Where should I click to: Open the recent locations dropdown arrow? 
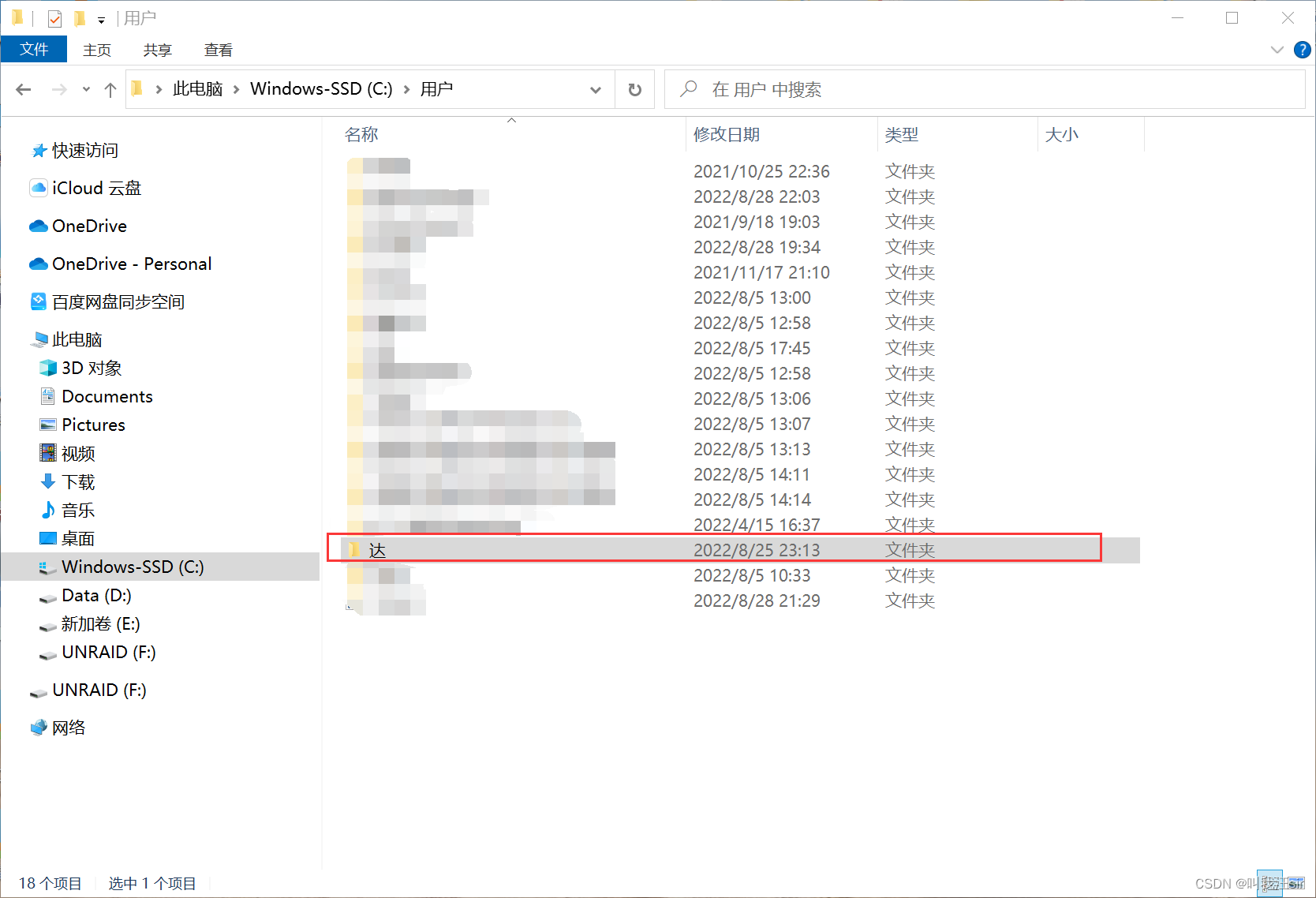tap(86, 89)
